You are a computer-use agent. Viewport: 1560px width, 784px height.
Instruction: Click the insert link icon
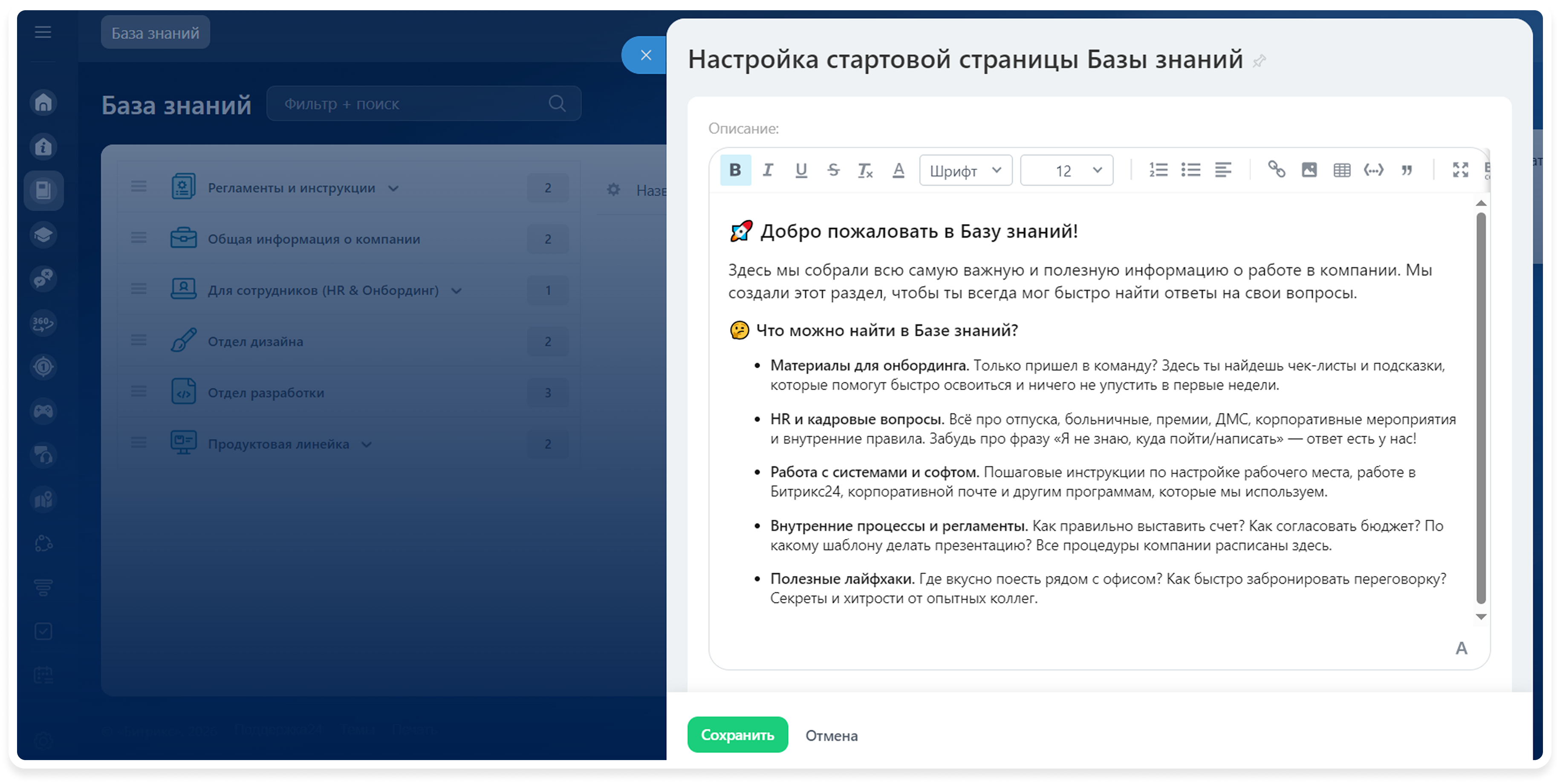[x=1277, y=170]
